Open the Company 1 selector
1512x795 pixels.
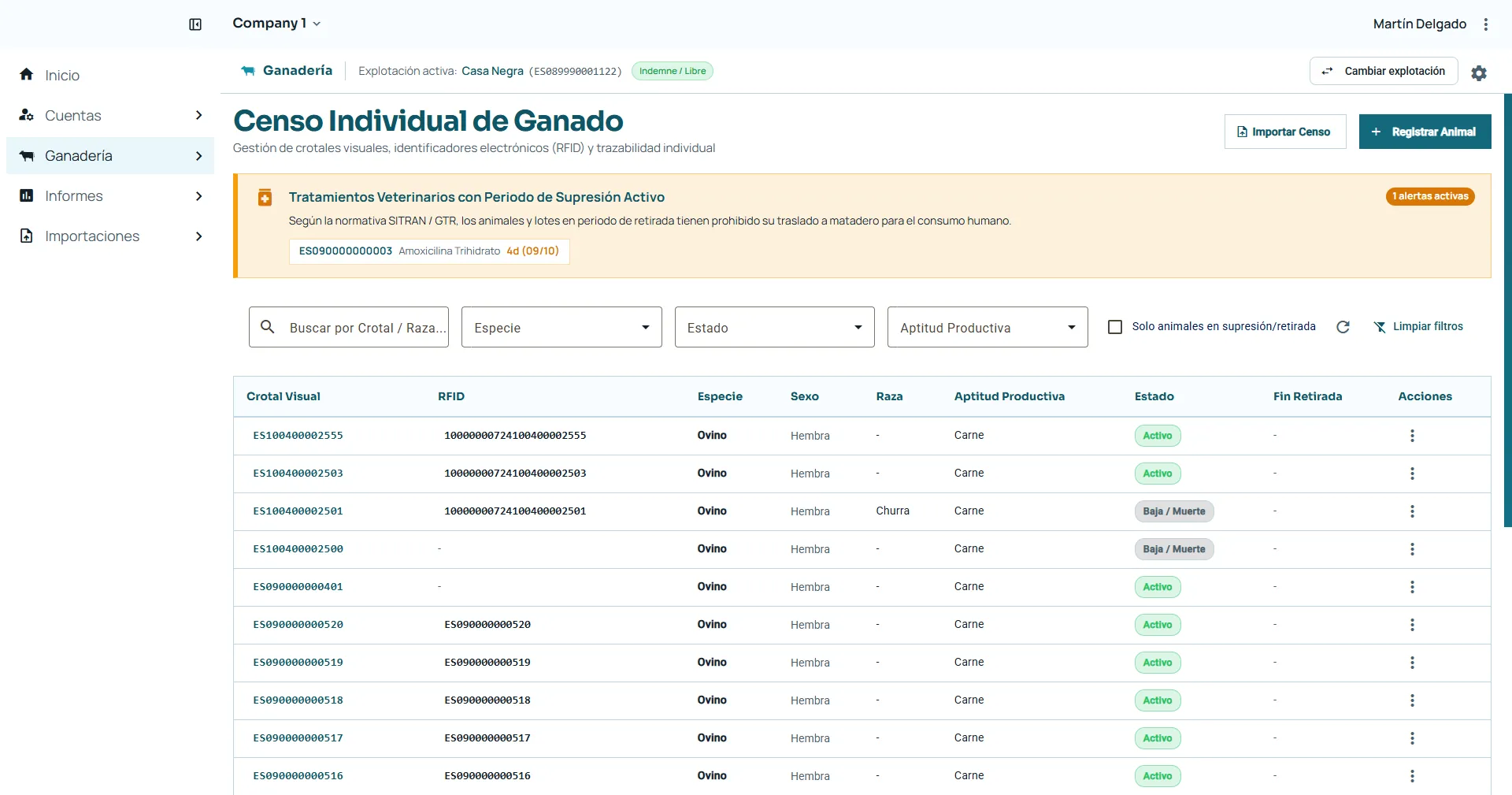276,24
